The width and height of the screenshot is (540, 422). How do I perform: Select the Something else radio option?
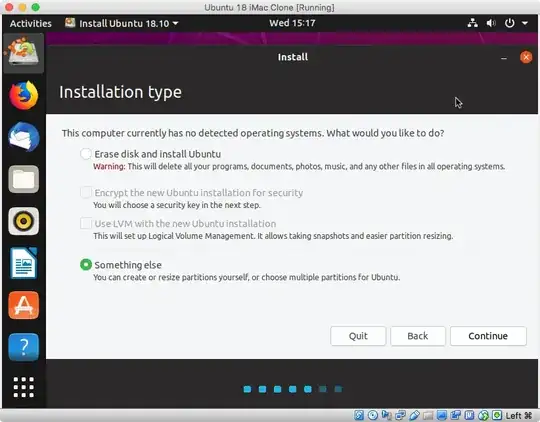click(x=86, y=265)
